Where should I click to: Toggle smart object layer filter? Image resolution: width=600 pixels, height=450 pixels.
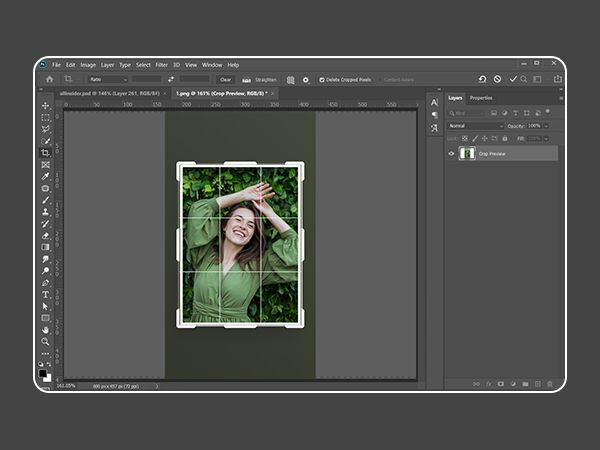point(538,113)
